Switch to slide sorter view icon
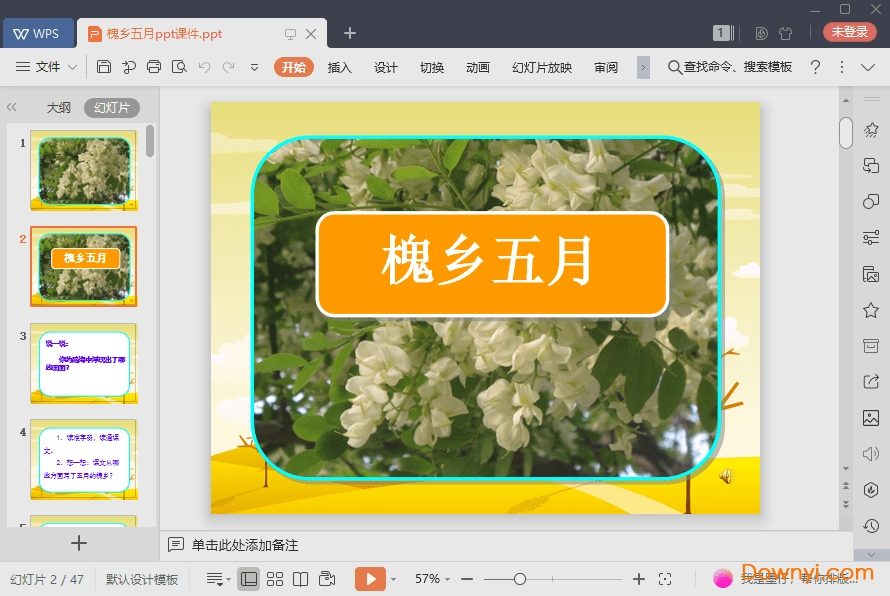This screenshot has height=596, width=890. [x=275, y=578]
